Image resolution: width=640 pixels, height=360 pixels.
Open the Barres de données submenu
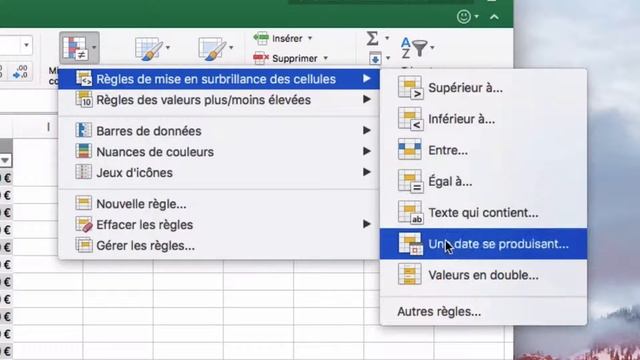point(219,131)
